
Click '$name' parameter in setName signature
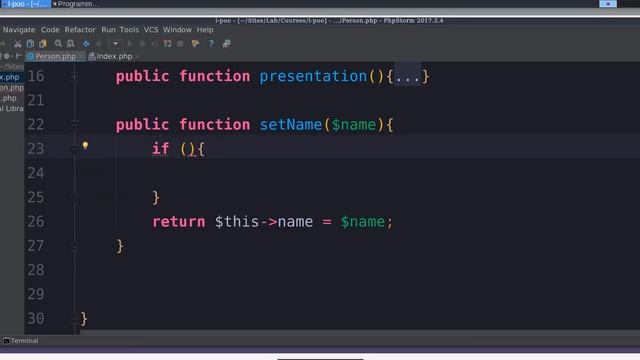(353, 124)
